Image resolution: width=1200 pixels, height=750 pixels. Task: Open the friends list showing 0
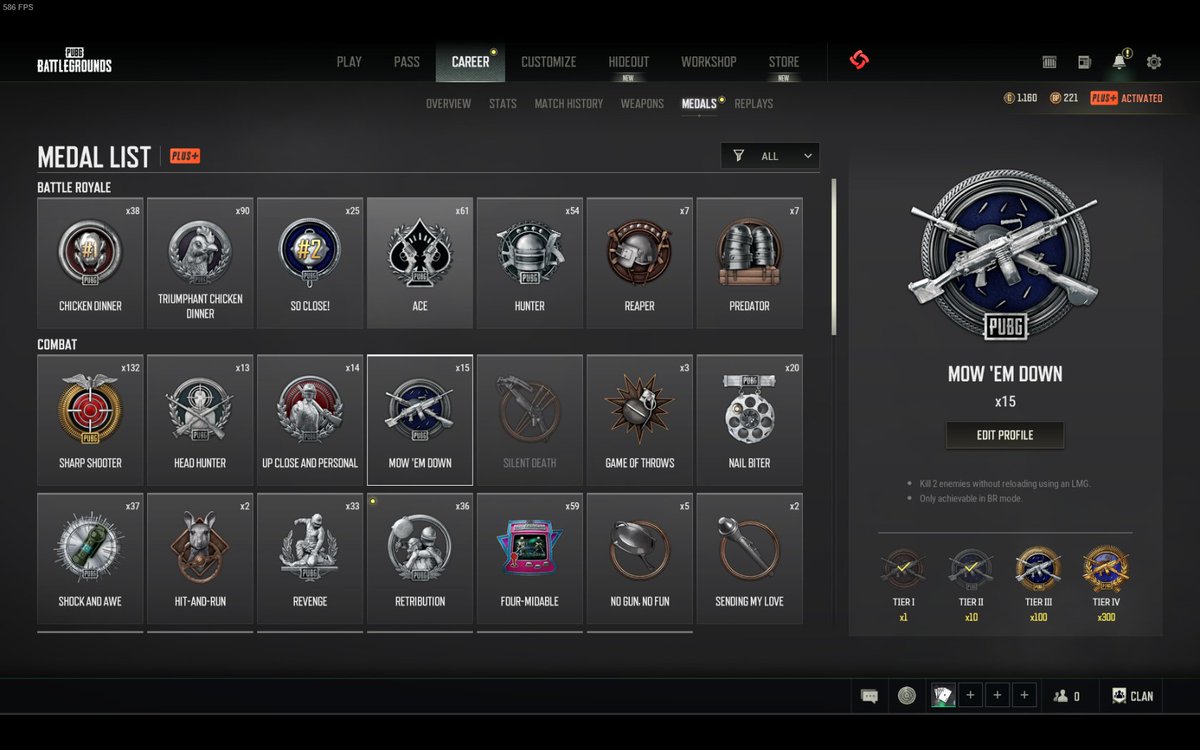coord(1067,696)
